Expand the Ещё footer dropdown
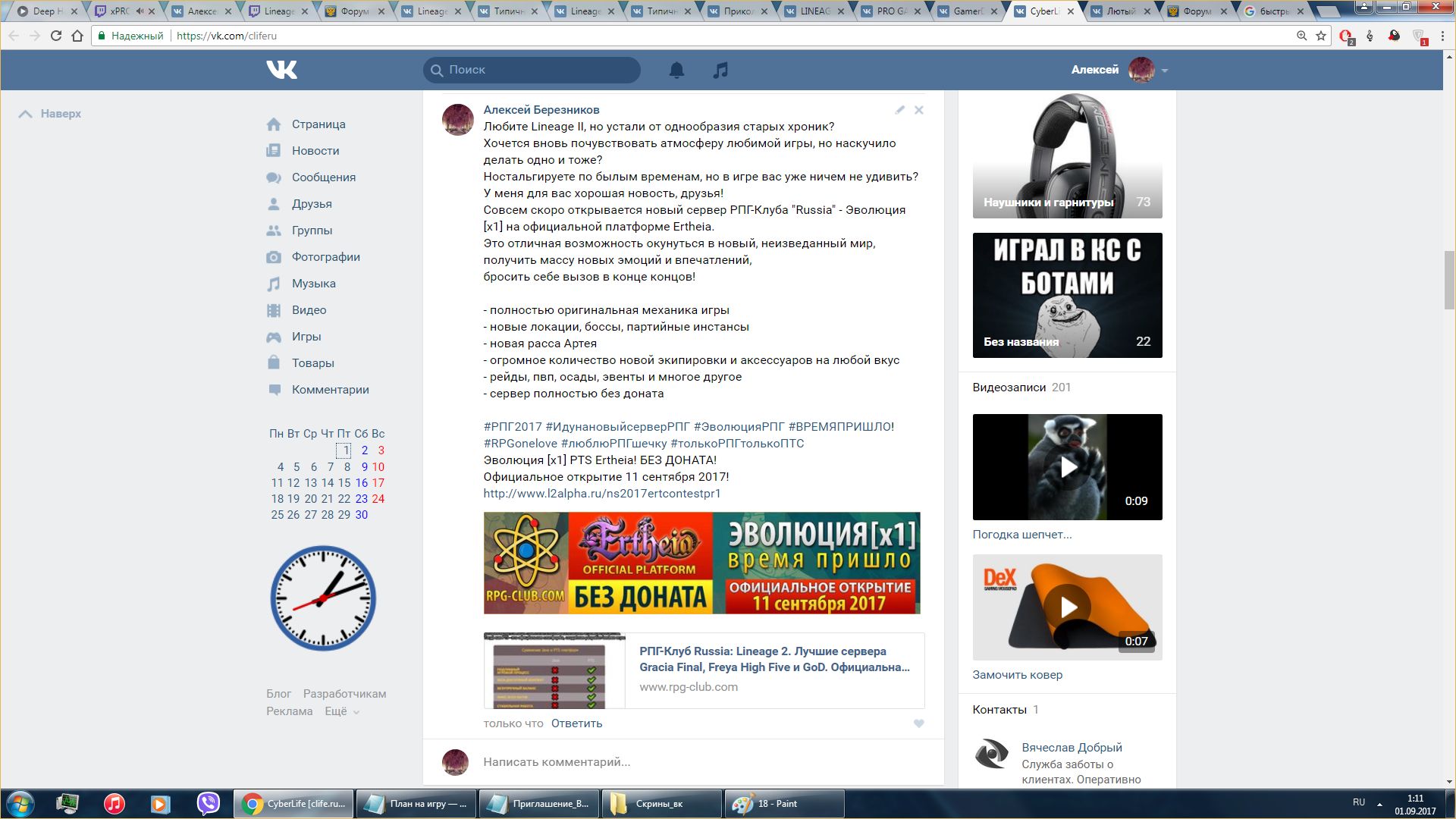The height and width of the screenshot is (819, 1456). pyautogui.click(x=342, y=711)
